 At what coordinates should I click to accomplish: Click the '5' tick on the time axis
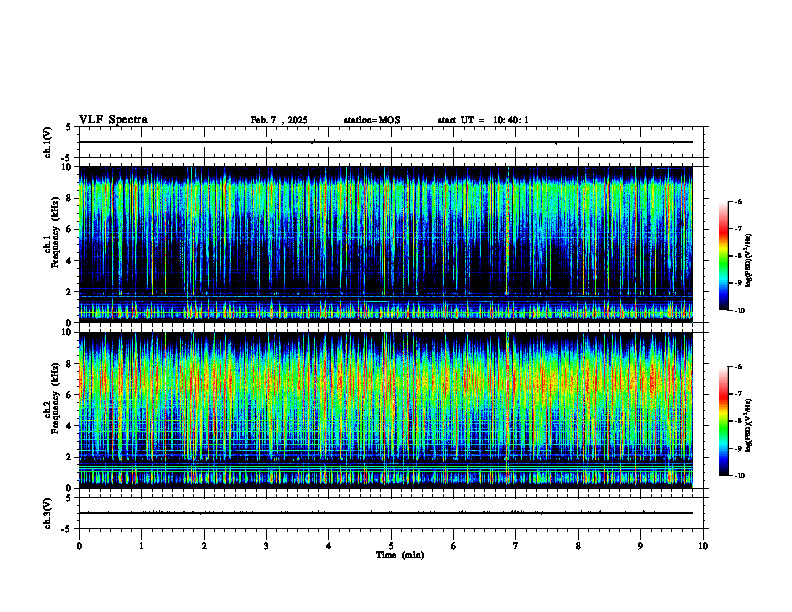391,546
